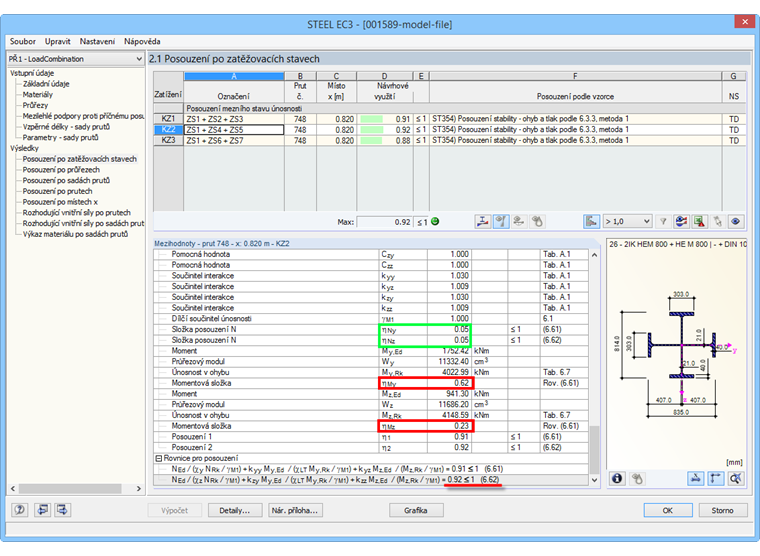
Task: Toggle dimensions display icon under the preview
Action: point(716,478)
